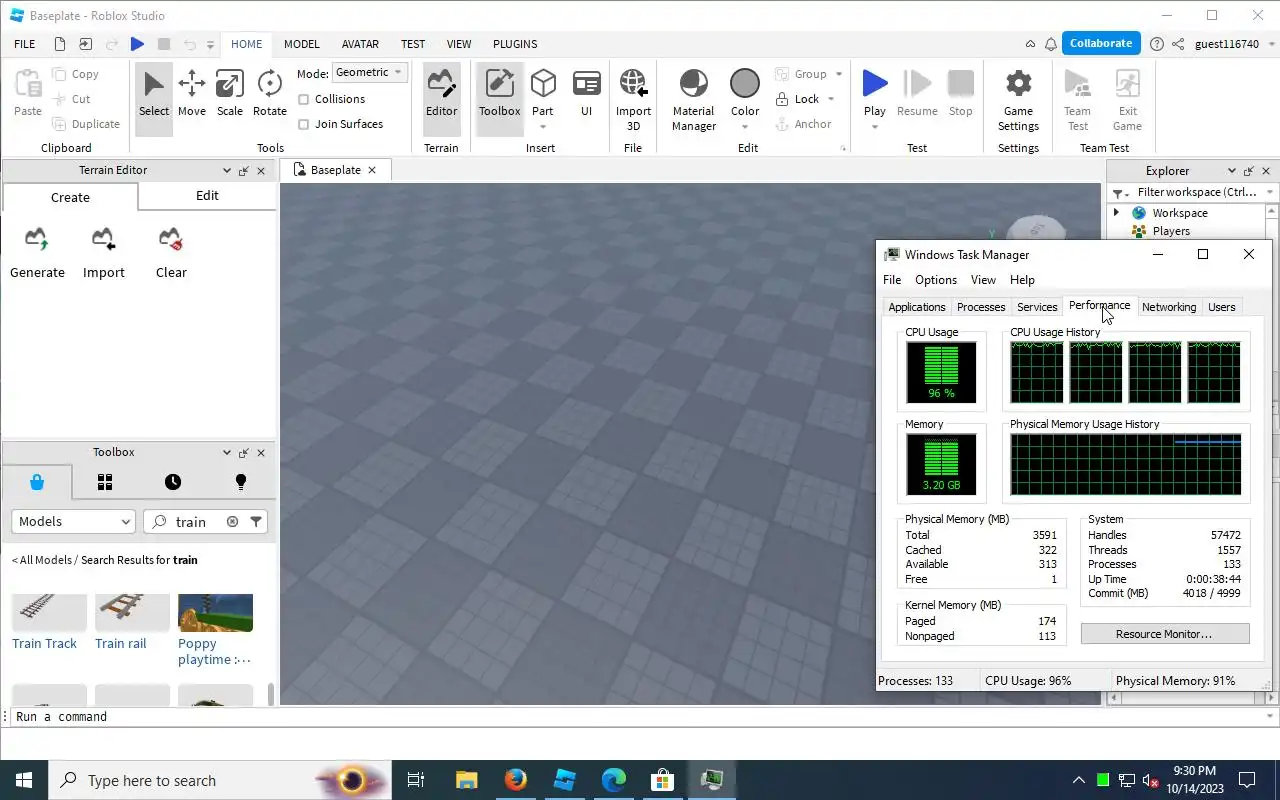This screenshot has width=1280, height=800.
Task: Click the share icon next to username
Action: click(1178, 44)
